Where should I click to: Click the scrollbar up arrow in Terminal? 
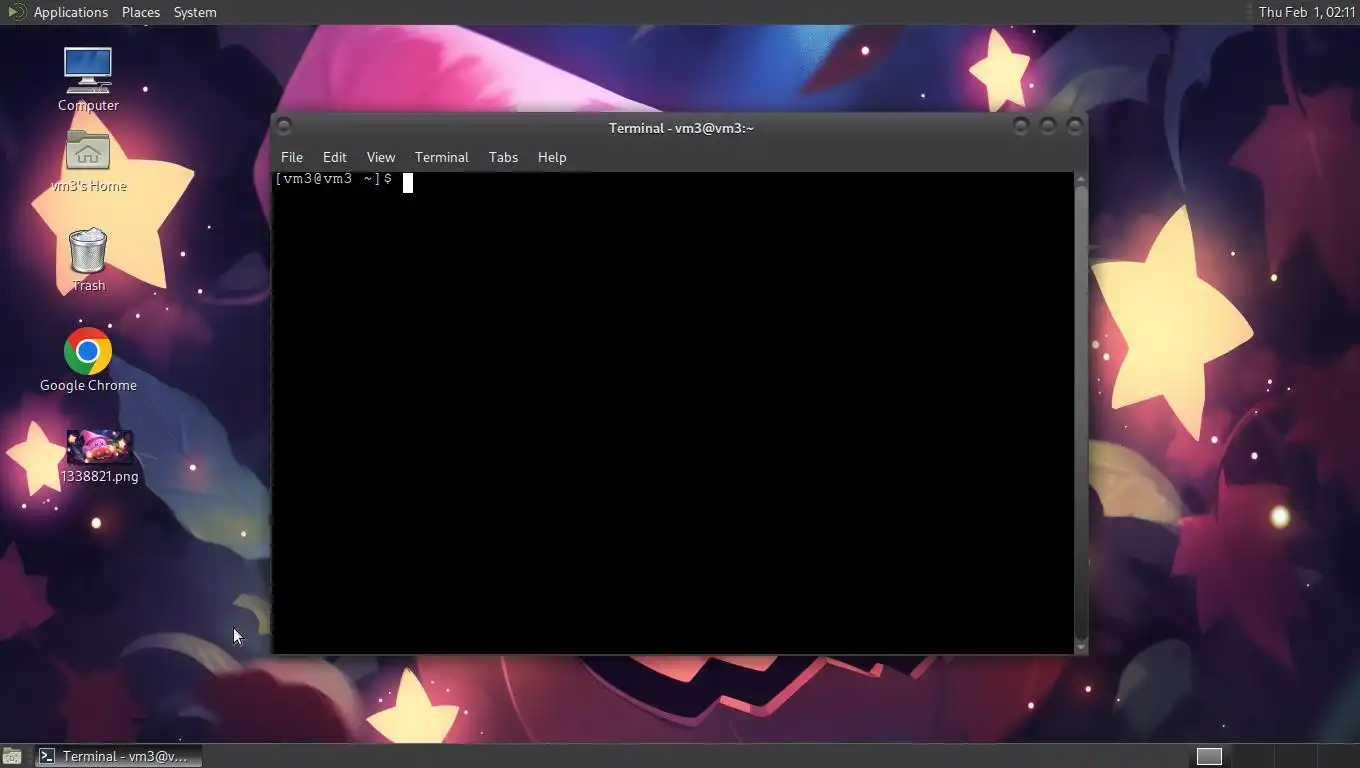(1080, 178)
